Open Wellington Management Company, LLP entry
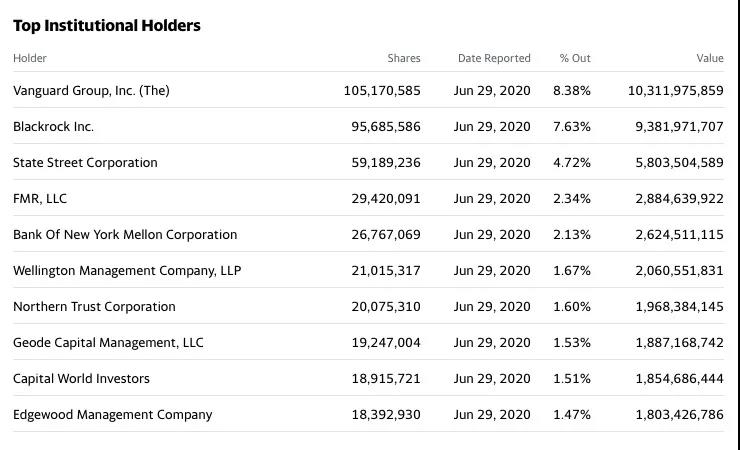 (x=127, y=271)
